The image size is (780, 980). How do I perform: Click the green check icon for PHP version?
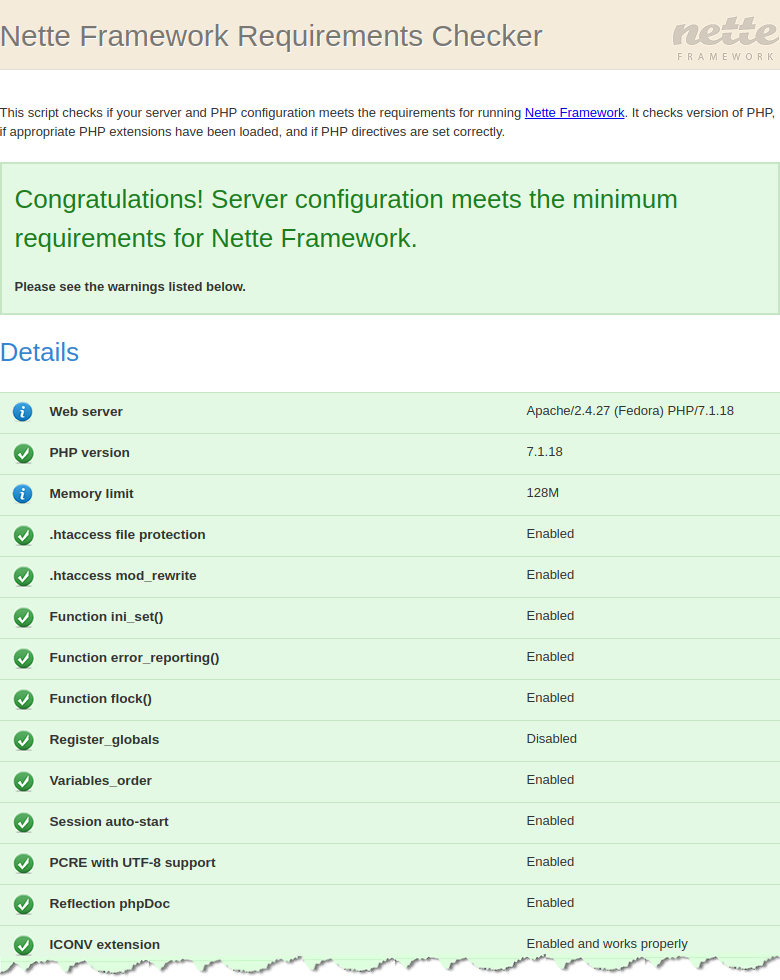[24, 453]
